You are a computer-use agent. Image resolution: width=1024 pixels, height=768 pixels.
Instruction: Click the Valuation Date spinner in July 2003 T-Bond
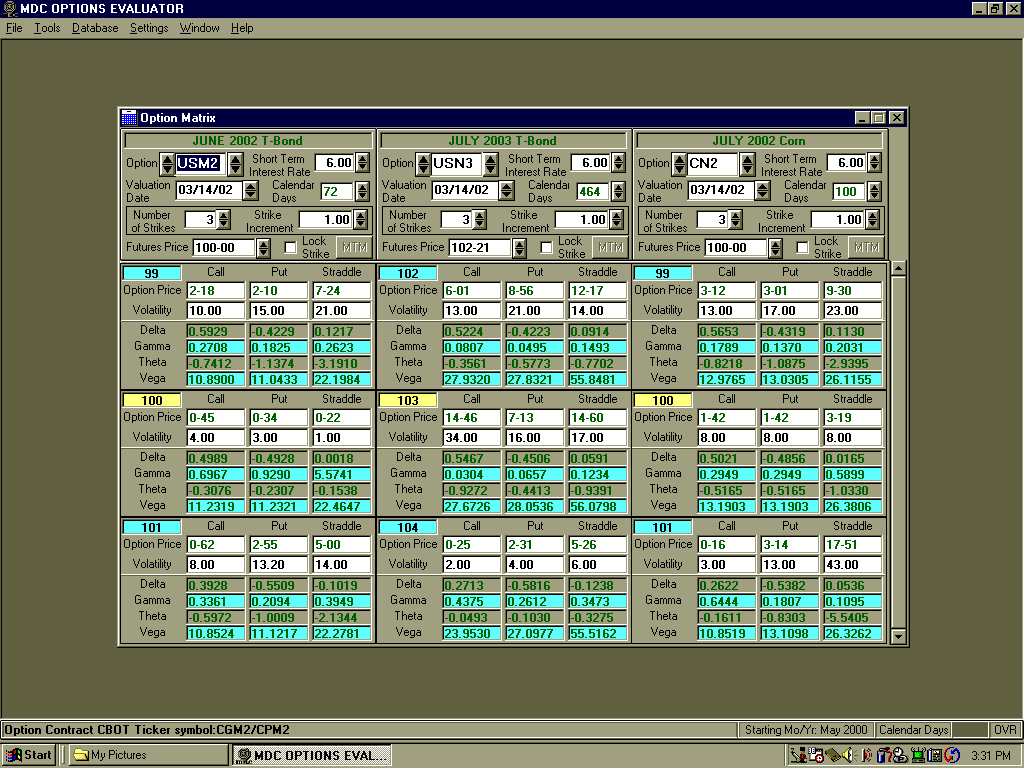pyautogui.click(x=507, y=190)
